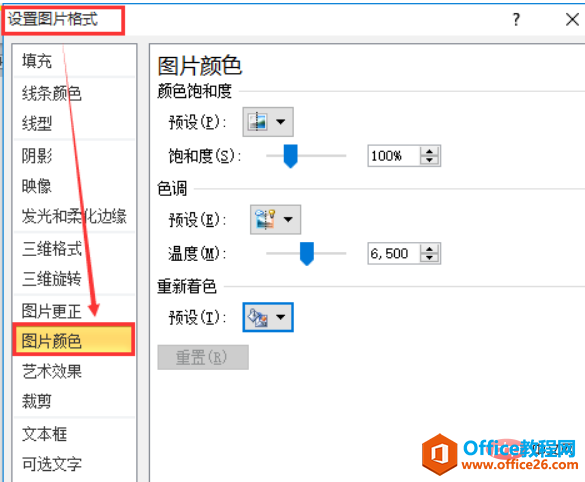
Task: Decrease saturation with the down spinner arrow
Action: 429,160
